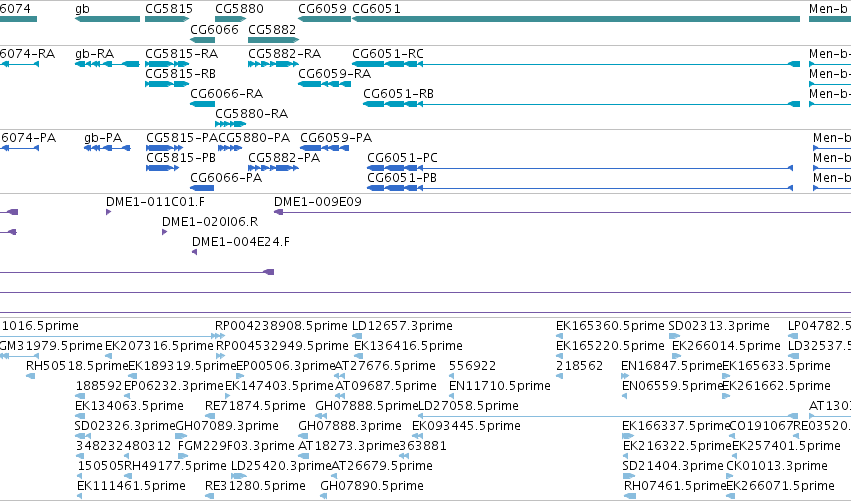
Task: Click EST SD21404.3prime
Action: pos(673,466)
